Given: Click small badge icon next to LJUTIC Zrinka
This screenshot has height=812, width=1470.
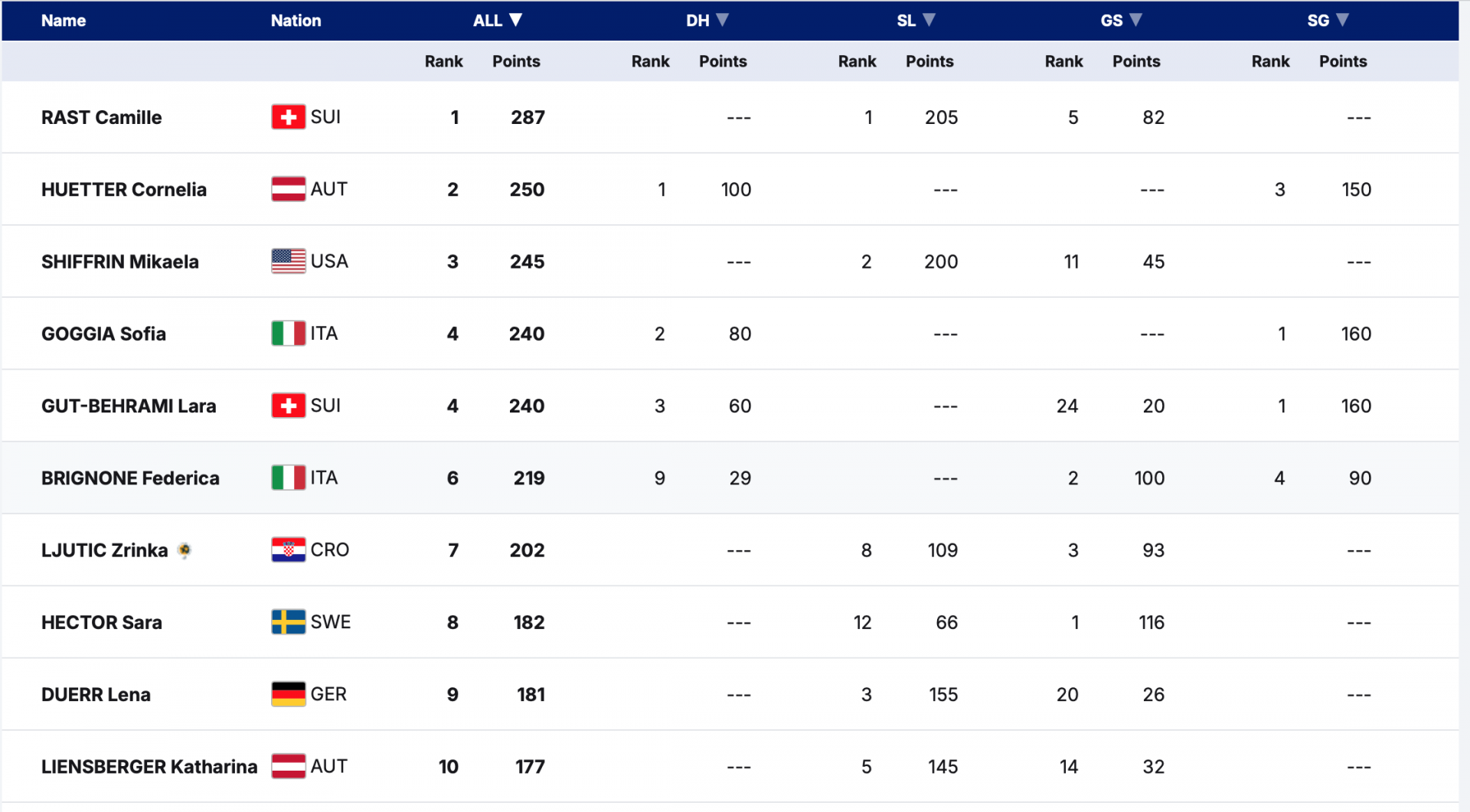Looking at the screenshot, I should [184, 549].
